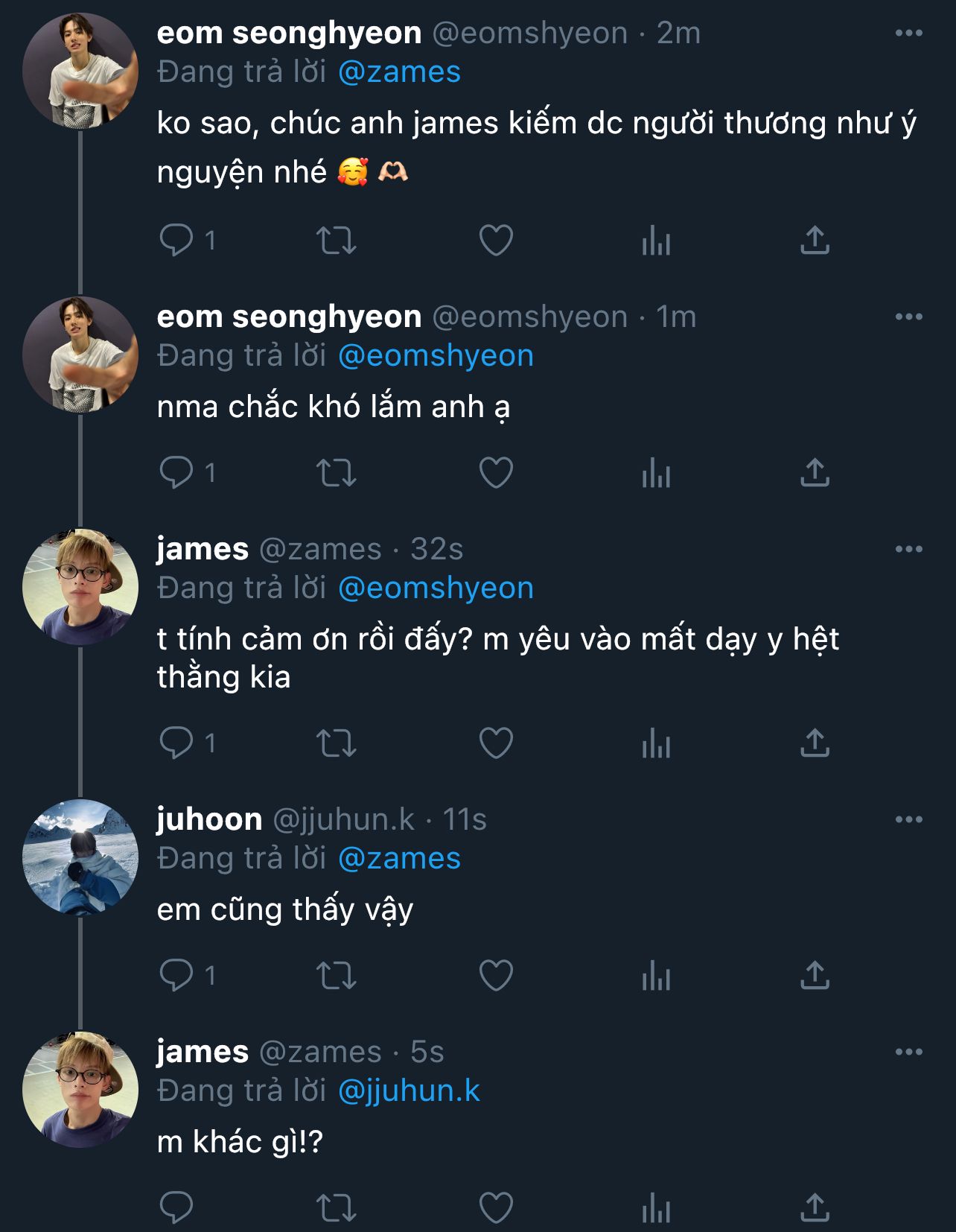Viewport: 956px width, 1232px height.
Task: Open more options on james's 5s tweet
Action: pos(908,1052)
